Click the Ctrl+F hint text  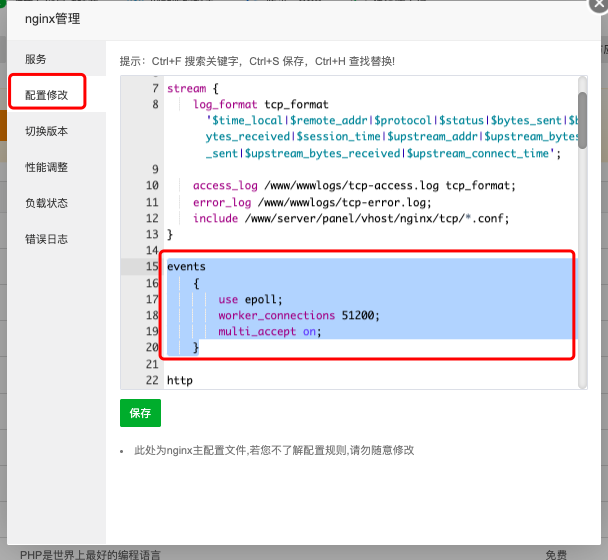coord(257,61)
